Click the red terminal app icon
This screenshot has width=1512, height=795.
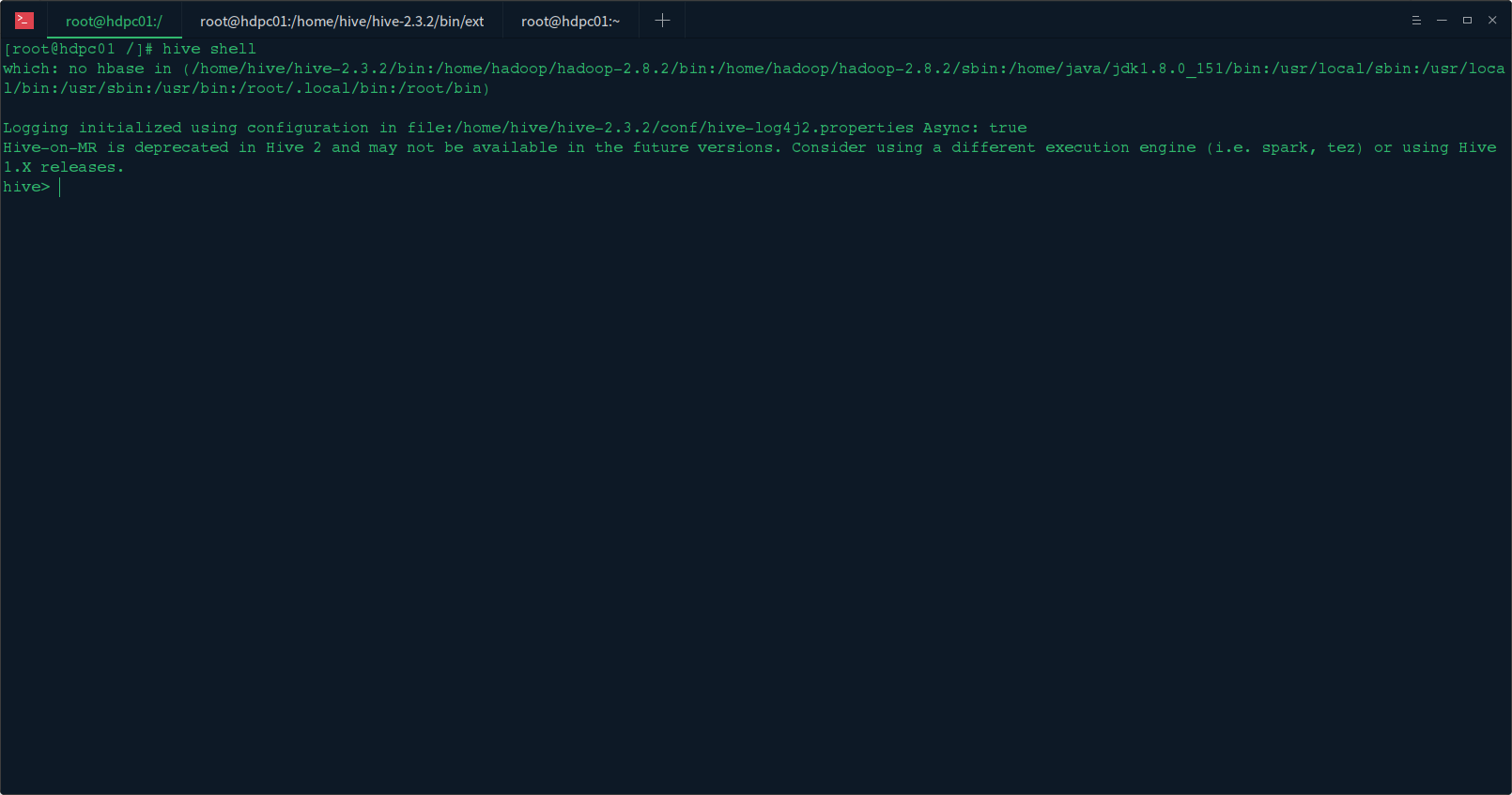[x=24, y=21]
